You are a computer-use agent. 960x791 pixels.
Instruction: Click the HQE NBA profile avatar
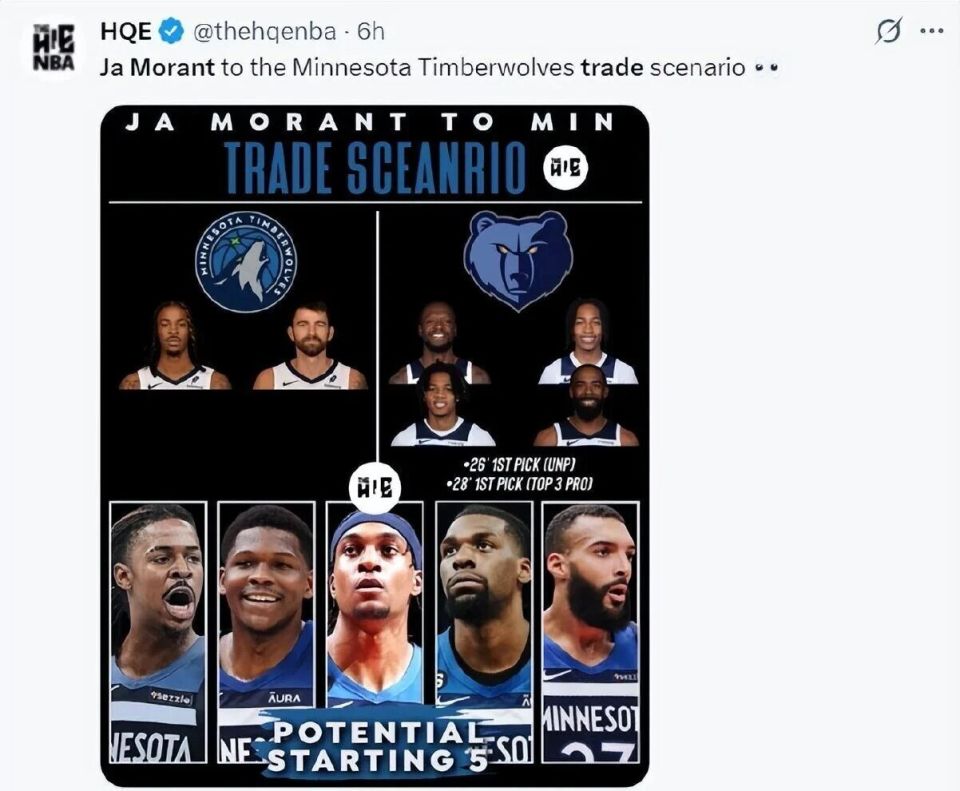[x=54, y=48]
